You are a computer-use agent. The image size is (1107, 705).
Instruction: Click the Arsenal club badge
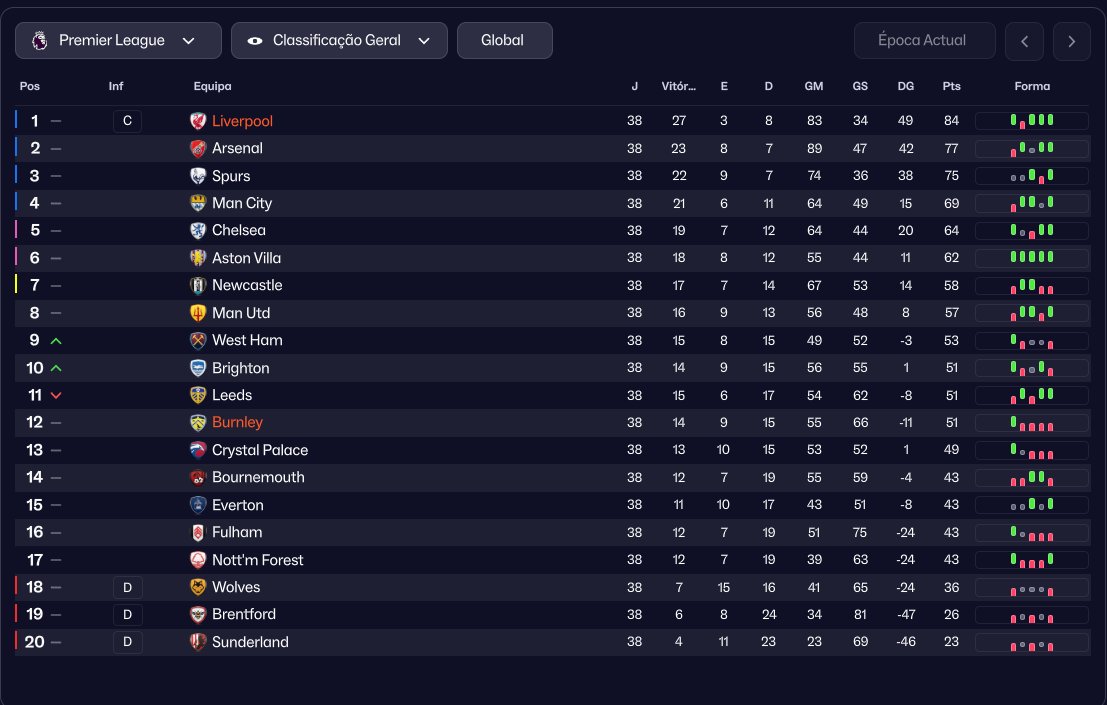[198, 148]
